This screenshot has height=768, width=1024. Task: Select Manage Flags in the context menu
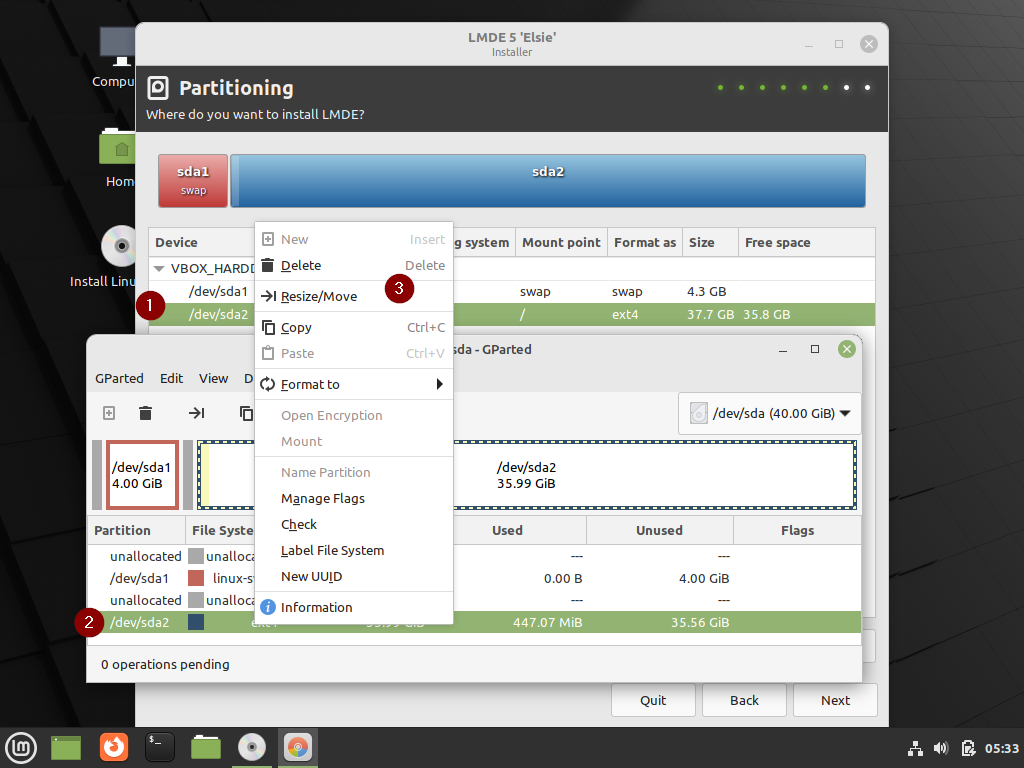[353, 498]
